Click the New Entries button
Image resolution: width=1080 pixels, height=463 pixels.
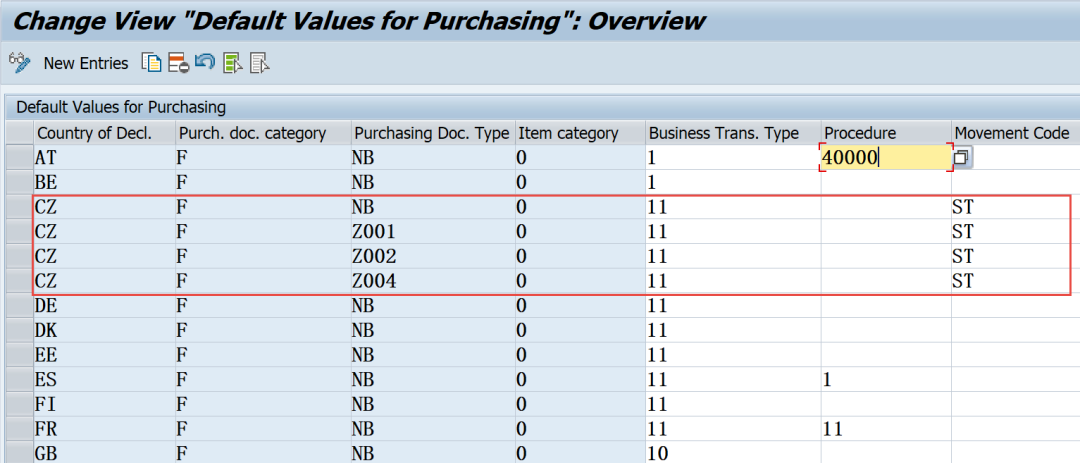pos(86,63)
